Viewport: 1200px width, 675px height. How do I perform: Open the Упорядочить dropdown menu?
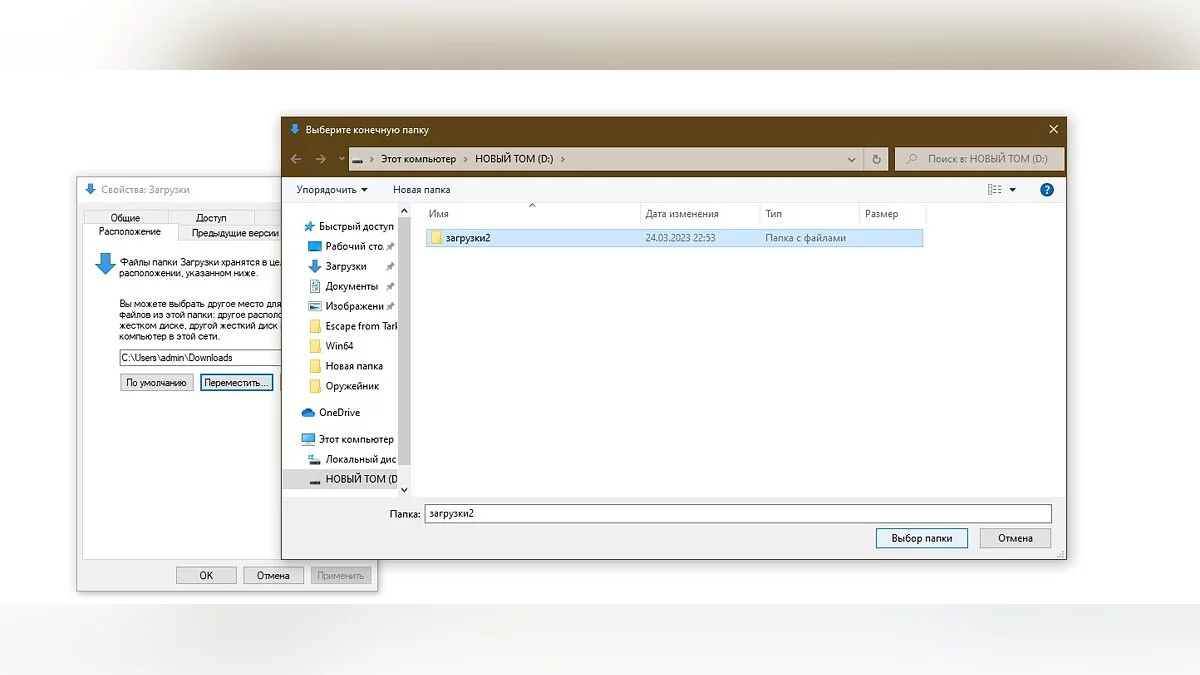pyautogui.click(x=332, y=190)
